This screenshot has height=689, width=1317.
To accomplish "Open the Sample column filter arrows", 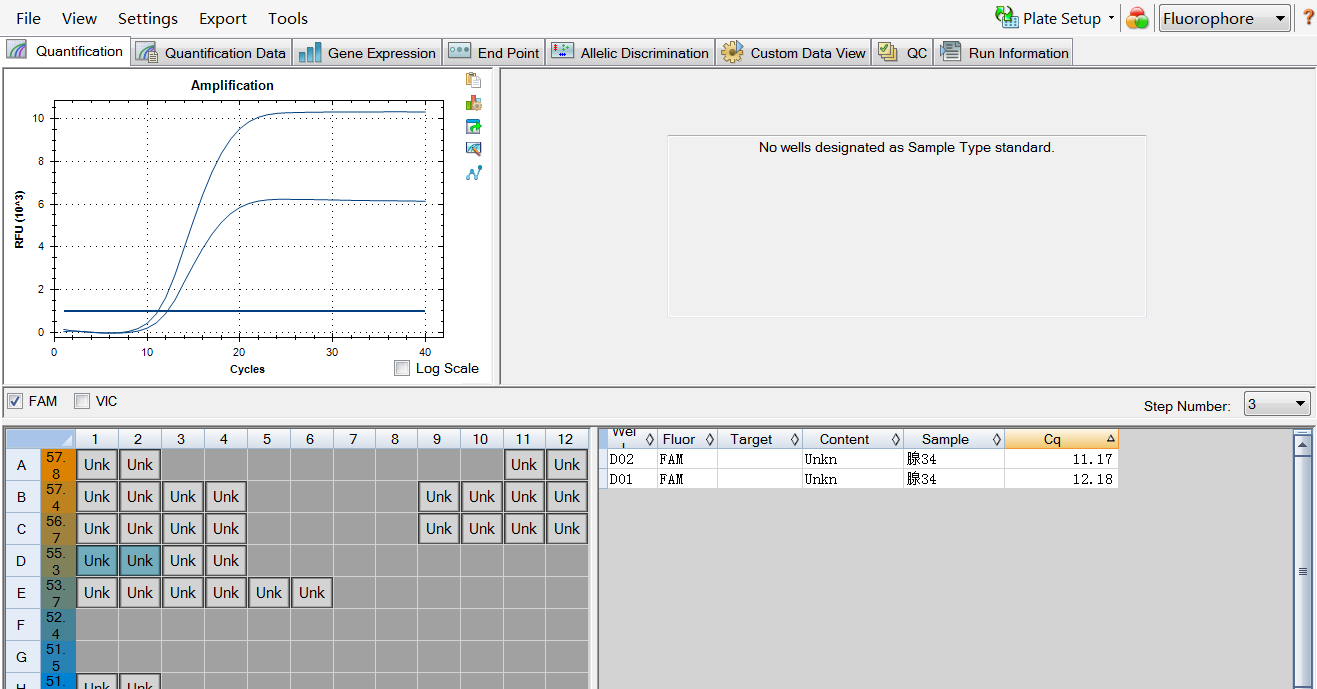I will (x=997, y=439).
